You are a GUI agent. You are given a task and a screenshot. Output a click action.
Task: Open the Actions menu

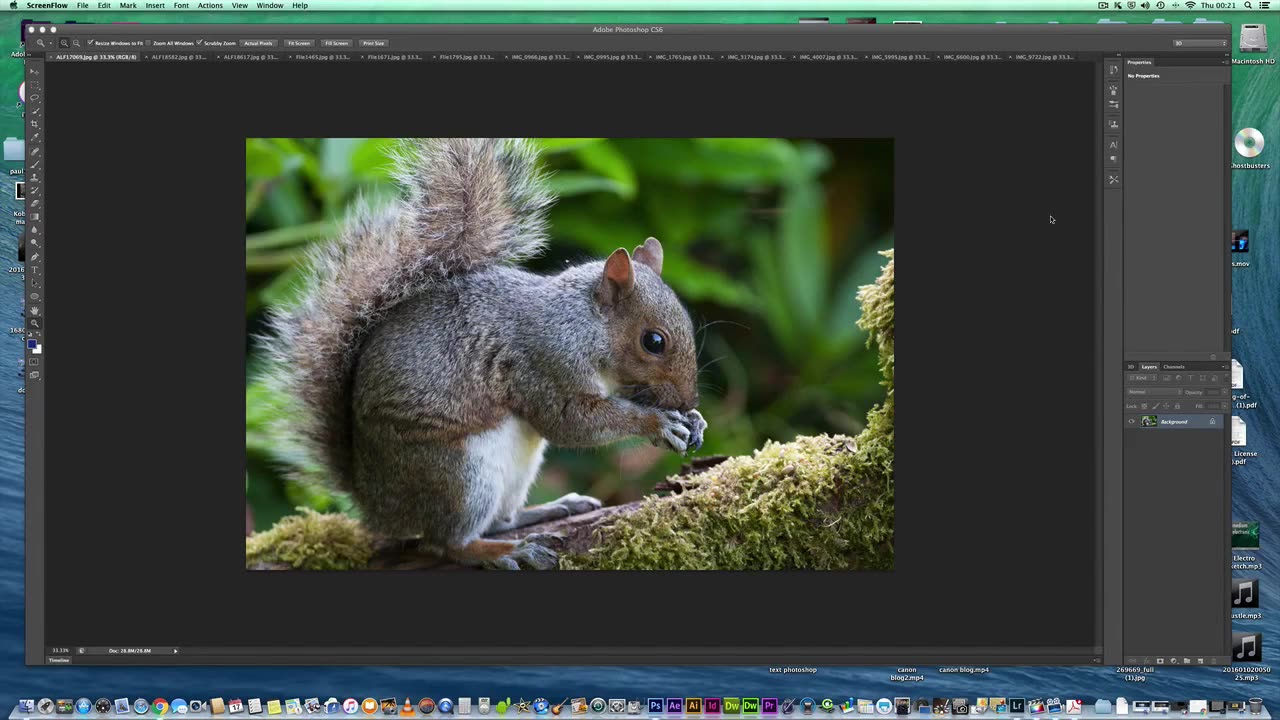[x=210, y=5]
